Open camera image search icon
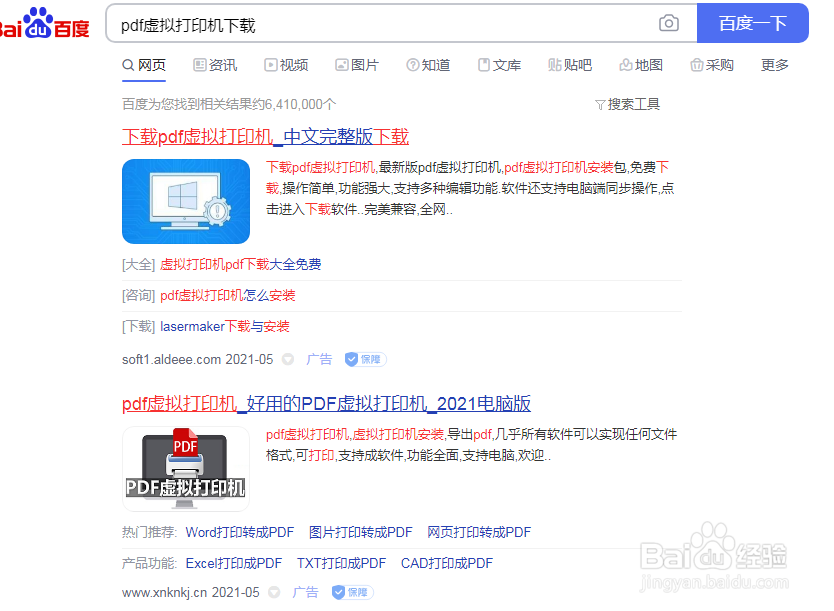 669,23
